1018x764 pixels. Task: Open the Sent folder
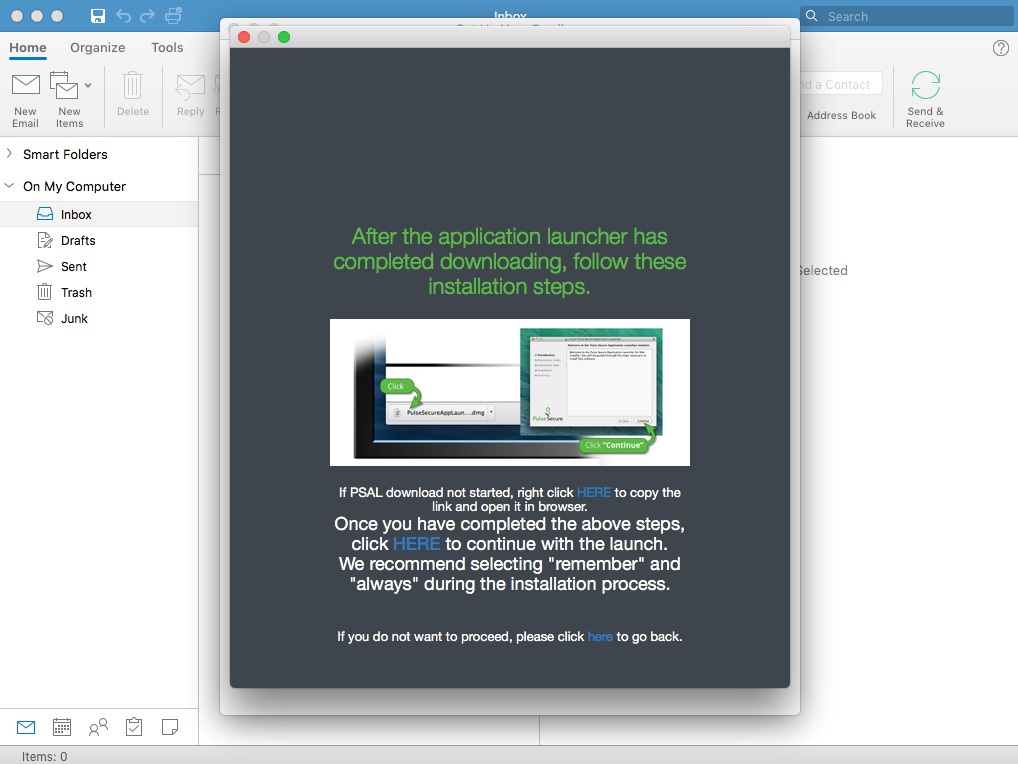[x=99, y=266]
